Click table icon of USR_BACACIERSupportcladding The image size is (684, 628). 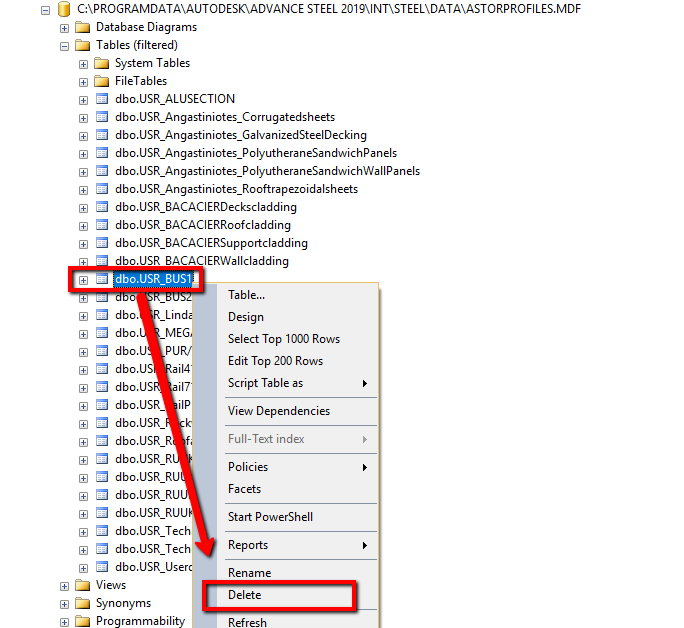point(102,243)
